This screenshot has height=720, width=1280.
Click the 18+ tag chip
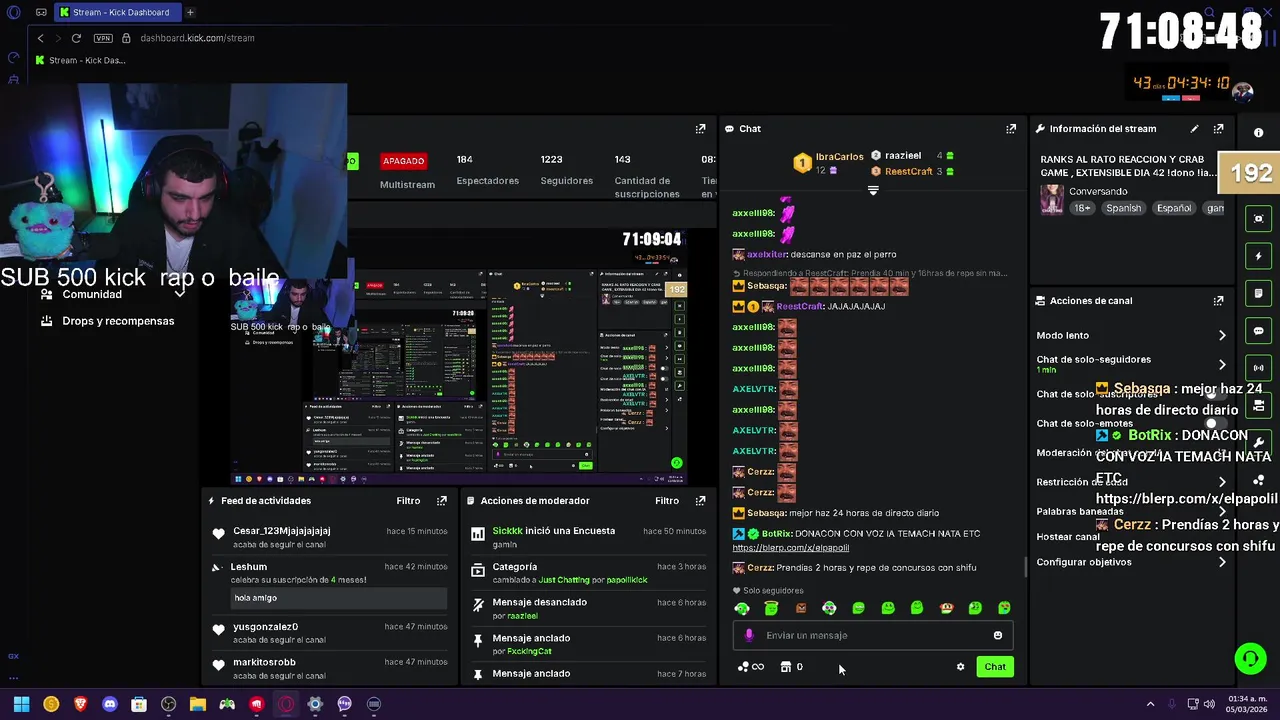[x=1082, y=209]
